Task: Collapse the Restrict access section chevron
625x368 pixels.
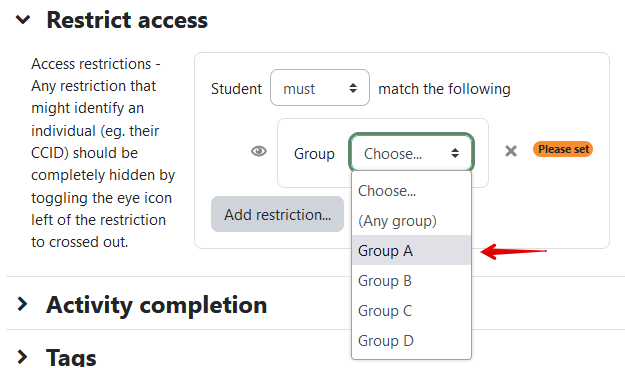Action: [x=23, y=20]
